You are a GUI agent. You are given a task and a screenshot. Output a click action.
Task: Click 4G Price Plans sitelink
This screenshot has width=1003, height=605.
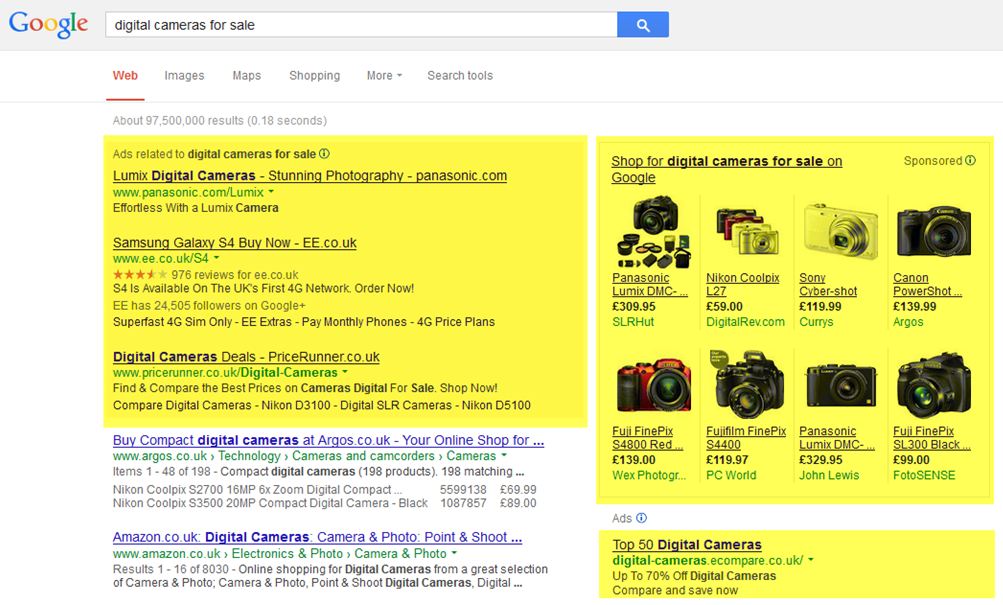click(x=456, y=322)
